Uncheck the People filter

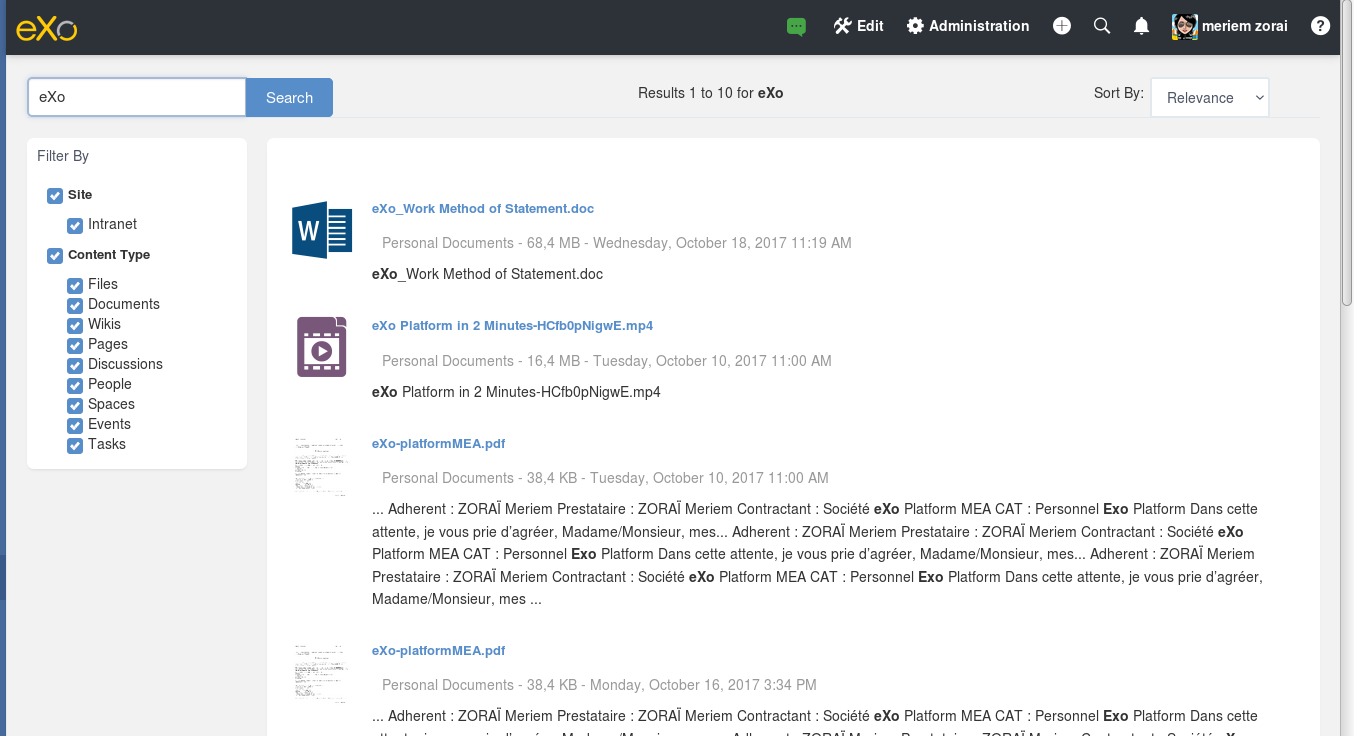(x=75, y=386)
